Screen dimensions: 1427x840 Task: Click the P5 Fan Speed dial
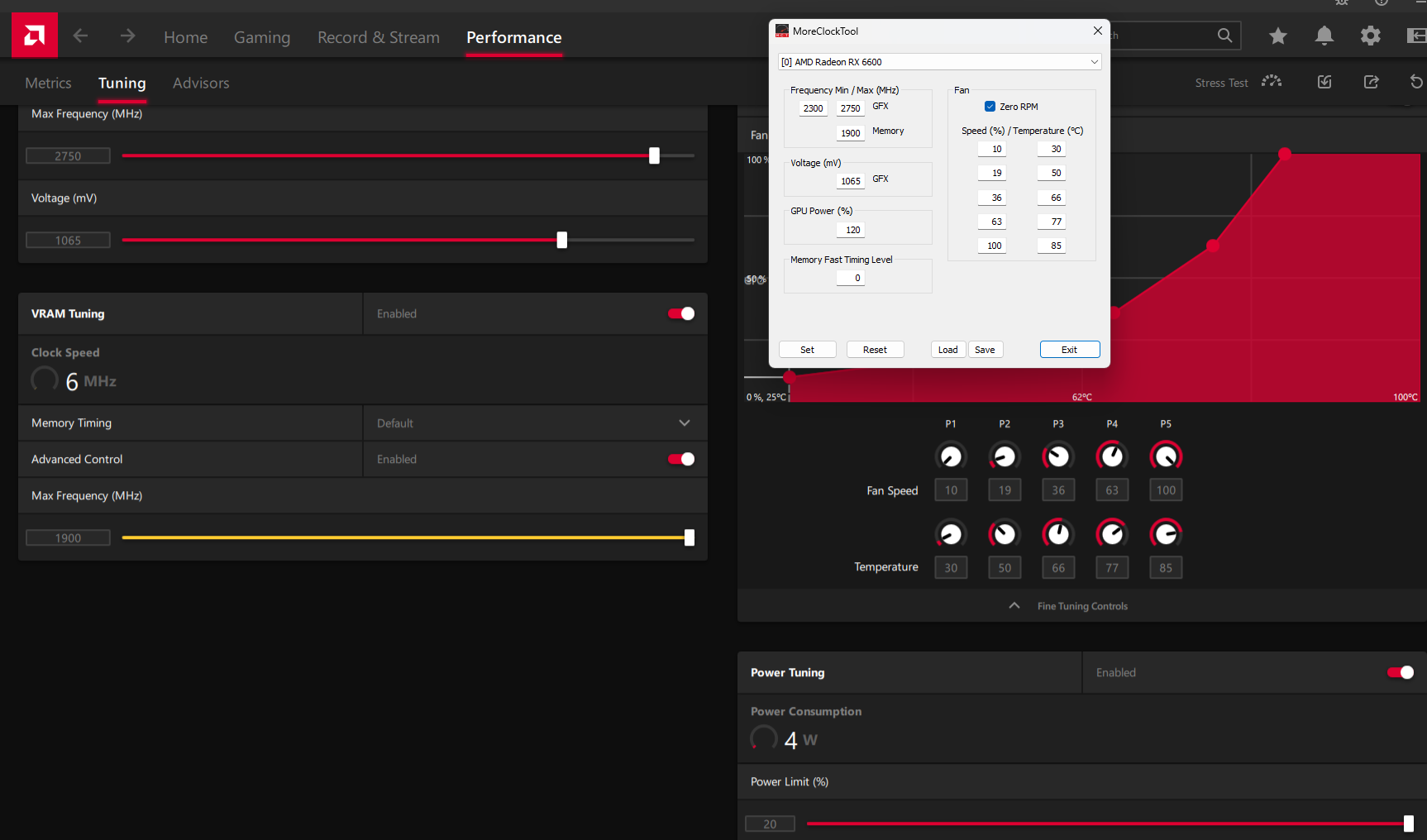(x=1166, y=456)
